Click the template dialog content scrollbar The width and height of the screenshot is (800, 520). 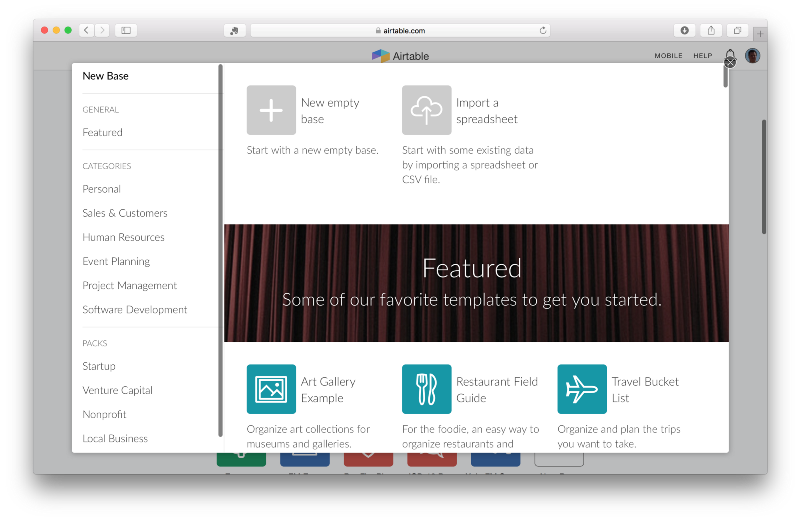click(x=726, y=77)
